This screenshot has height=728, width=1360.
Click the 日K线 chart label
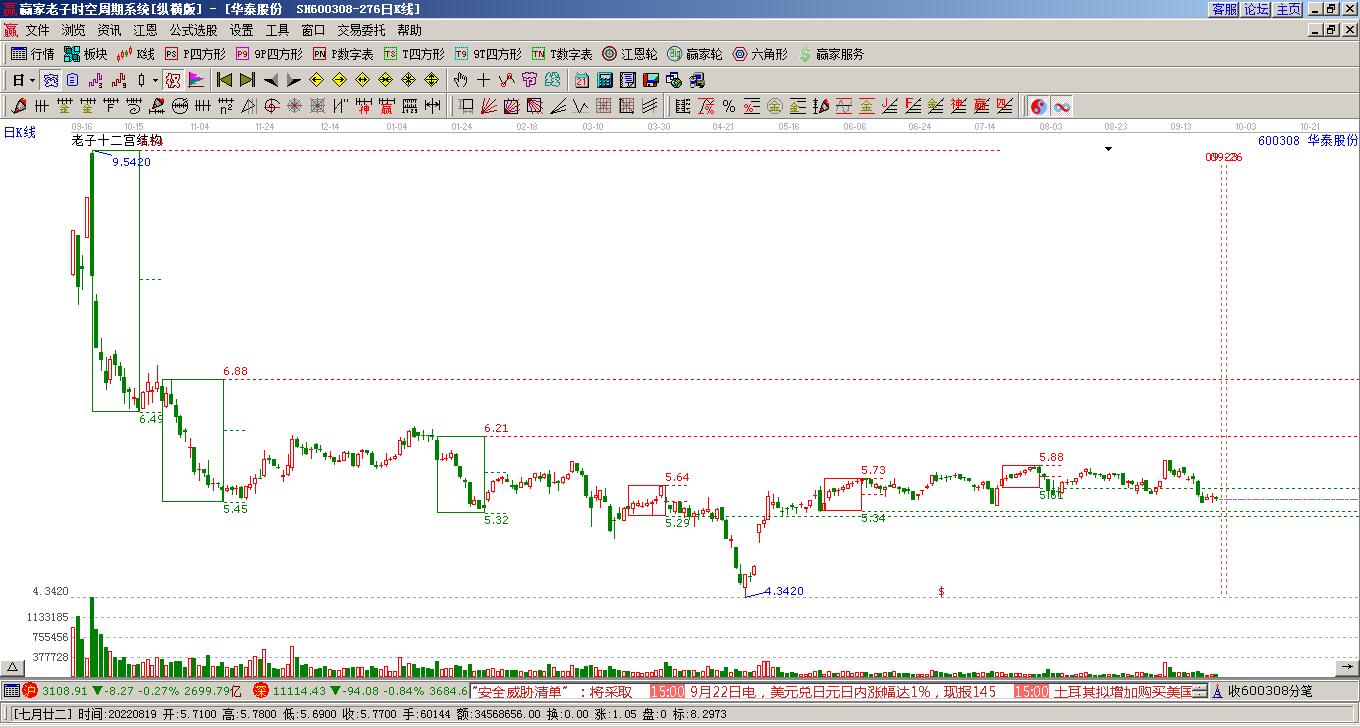coord(19,132)
